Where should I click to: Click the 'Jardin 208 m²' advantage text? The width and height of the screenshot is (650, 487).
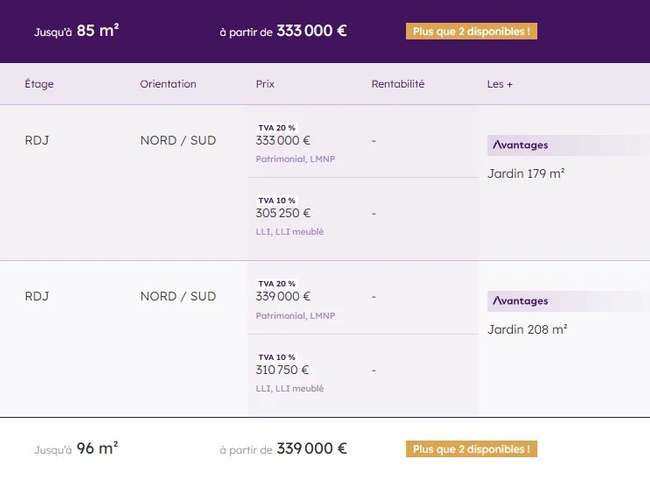pyautogui.click(x=527, y=330)
